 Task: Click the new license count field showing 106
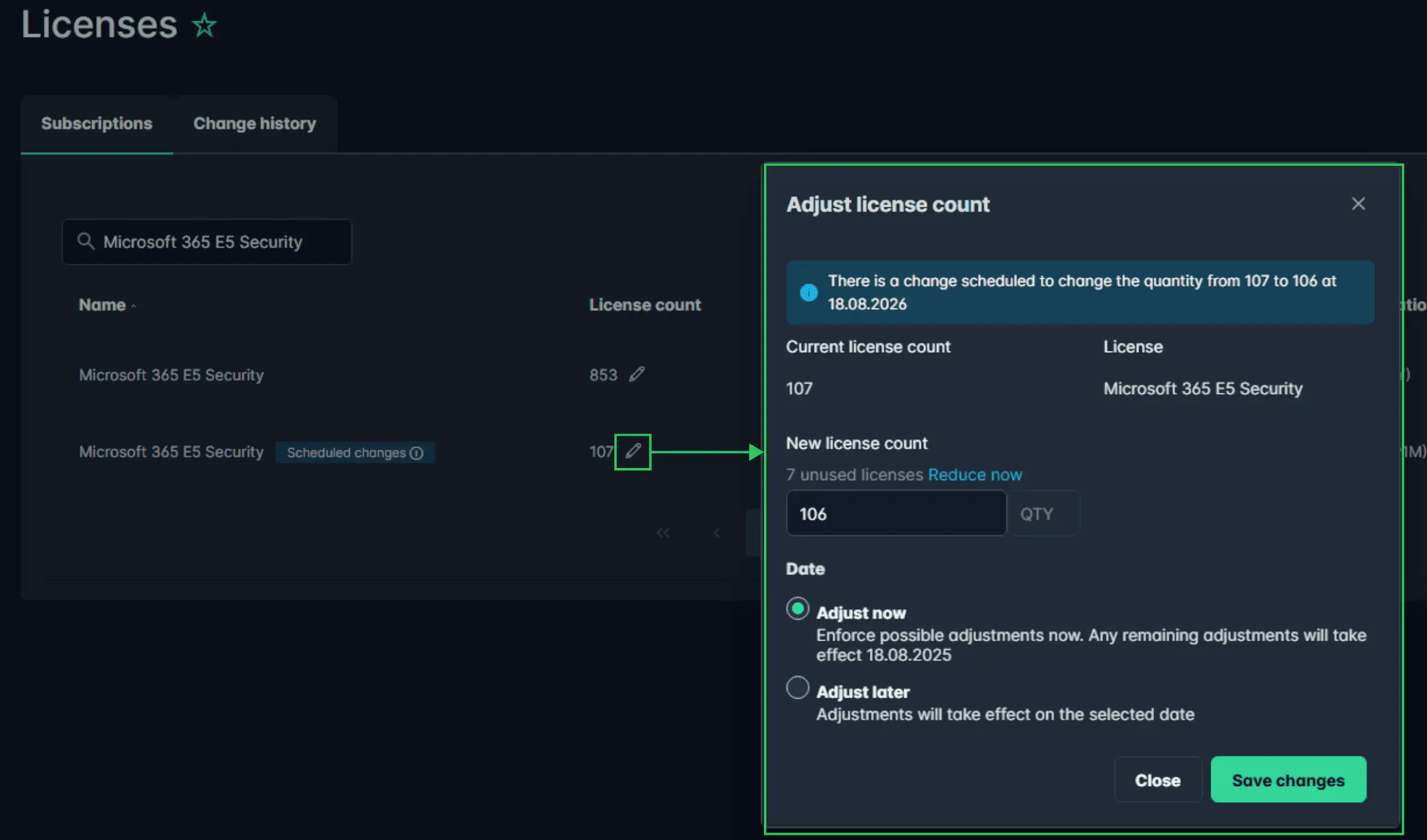click(896, 513)
